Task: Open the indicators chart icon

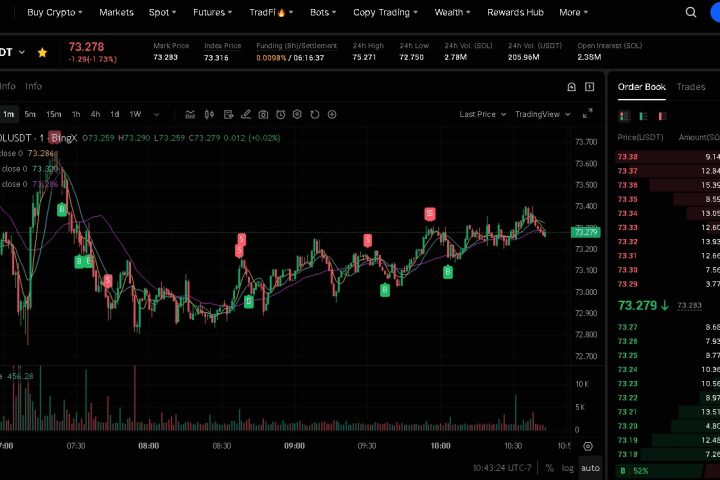Action: [190, 114]
